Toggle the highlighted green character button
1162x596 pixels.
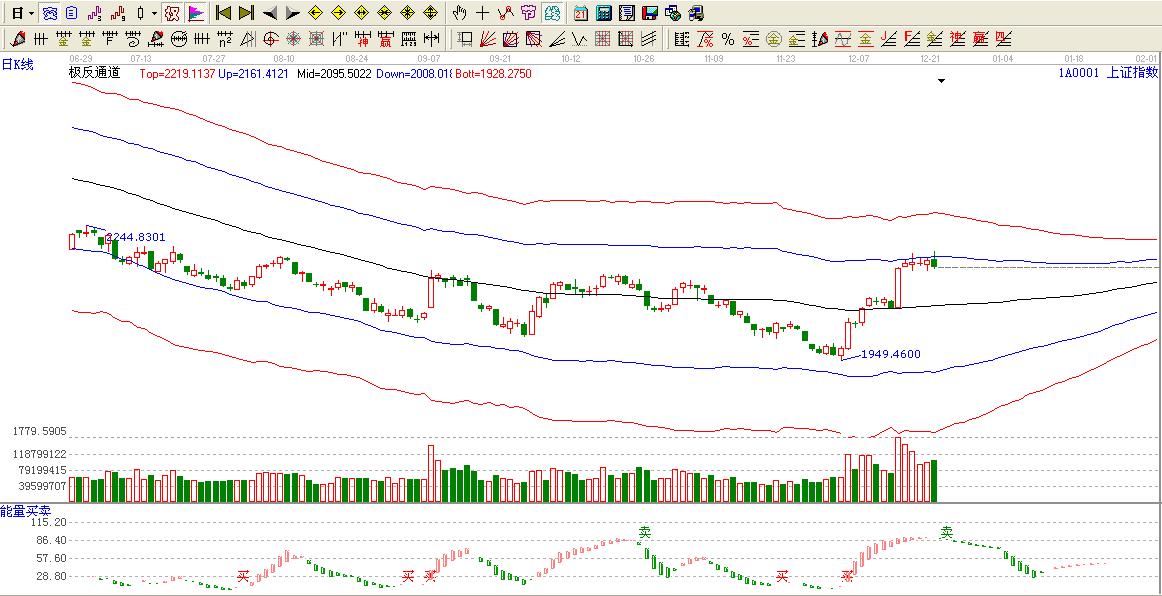click(x=551, y=13)
